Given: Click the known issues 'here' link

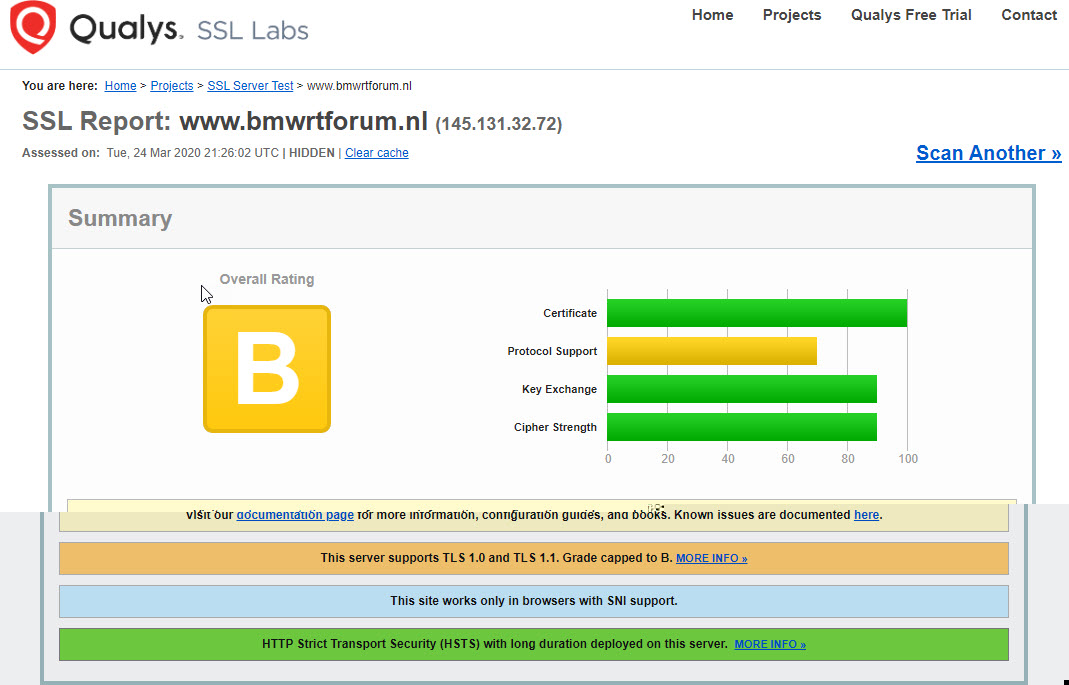Looking at the screenshot, I should point(866,515).
